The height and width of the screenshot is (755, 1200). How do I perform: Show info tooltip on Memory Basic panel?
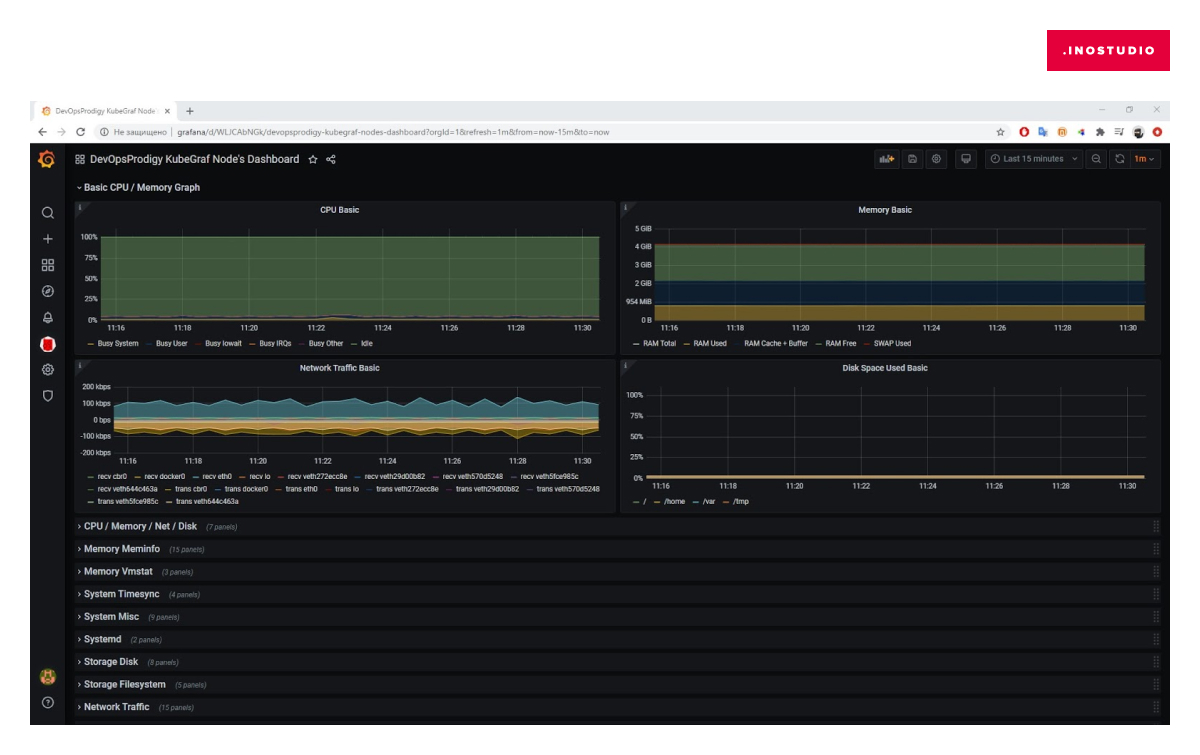click(626, 208)
